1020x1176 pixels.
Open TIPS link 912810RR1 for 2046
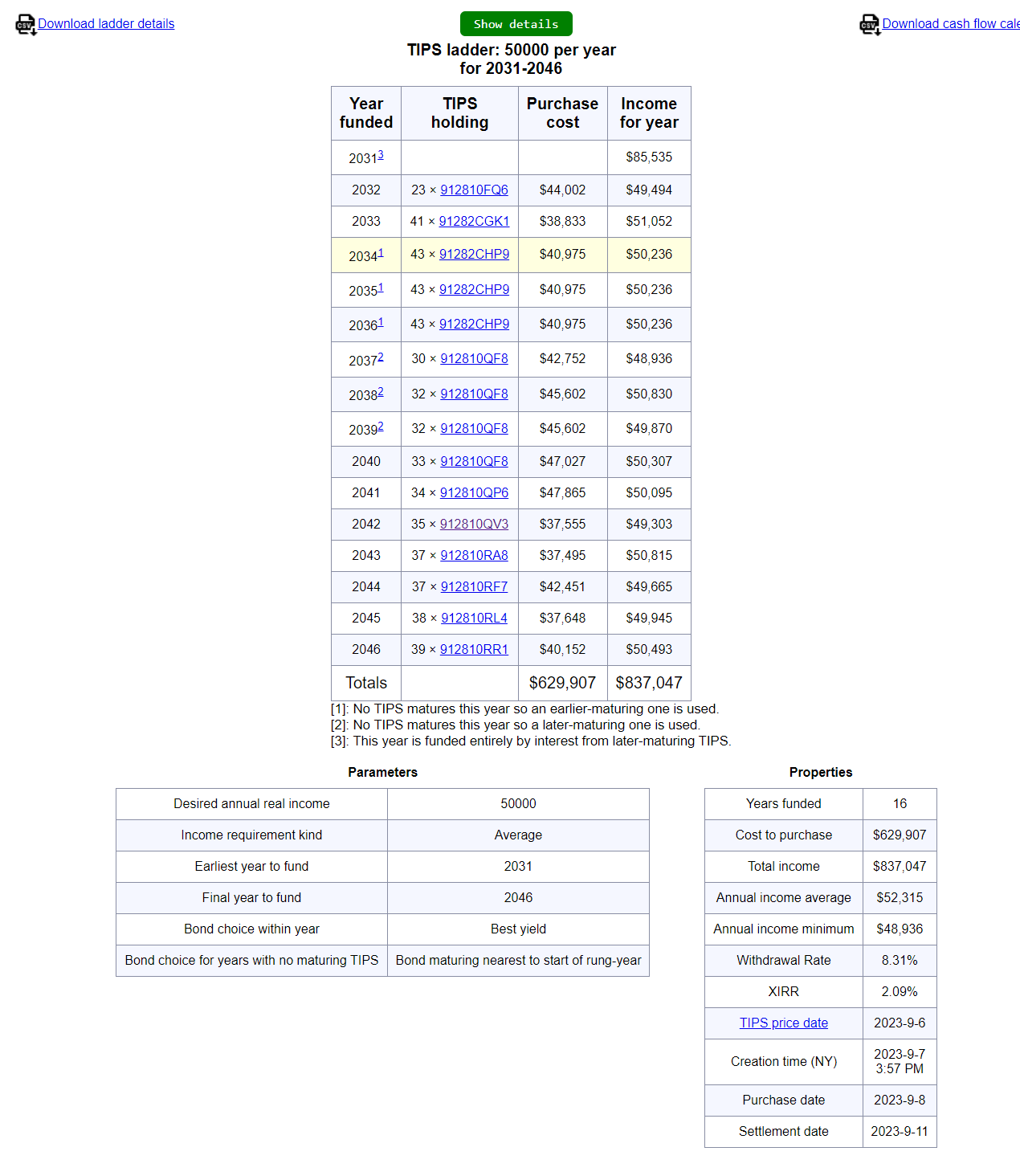click(x=474, y=650)
